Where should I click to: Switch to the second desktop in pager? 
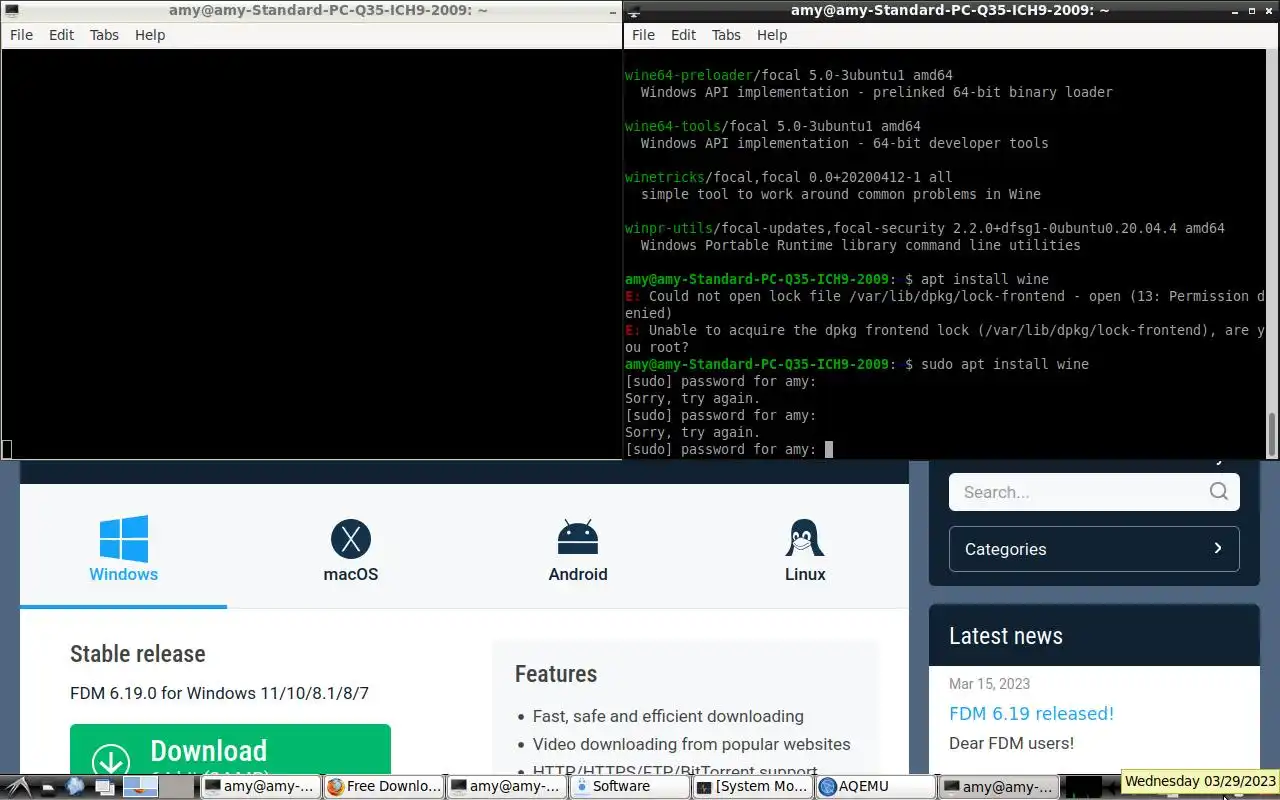(176, 787)
